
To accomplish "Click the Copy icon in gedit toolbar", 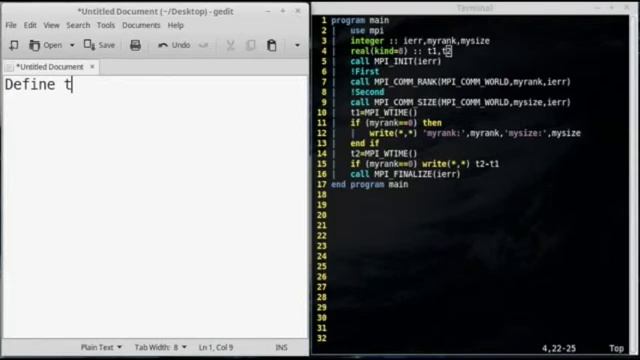I will (x=251, y=45).
